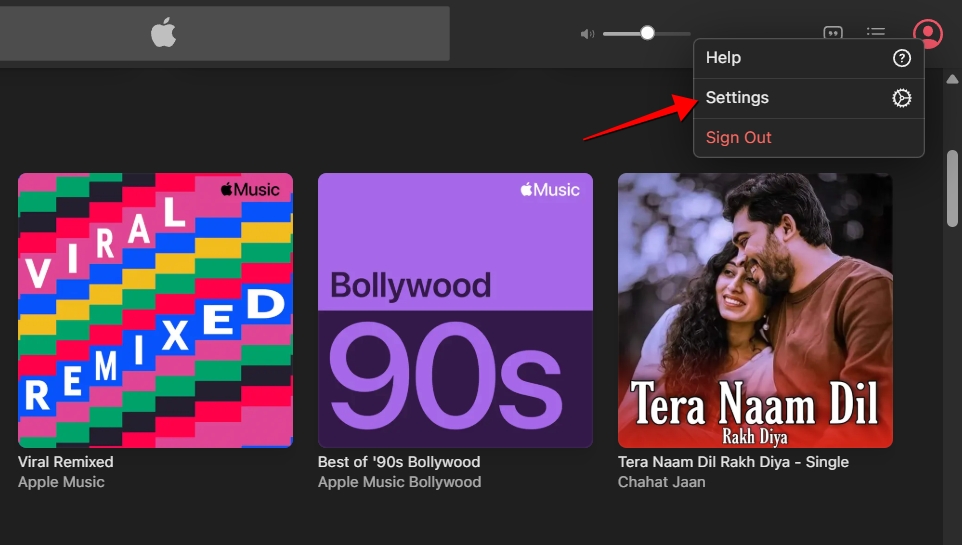Open the Apple Music Bollywood curator link
The image size is (962, 545).
pyautogui.click(x=399, y=482)
